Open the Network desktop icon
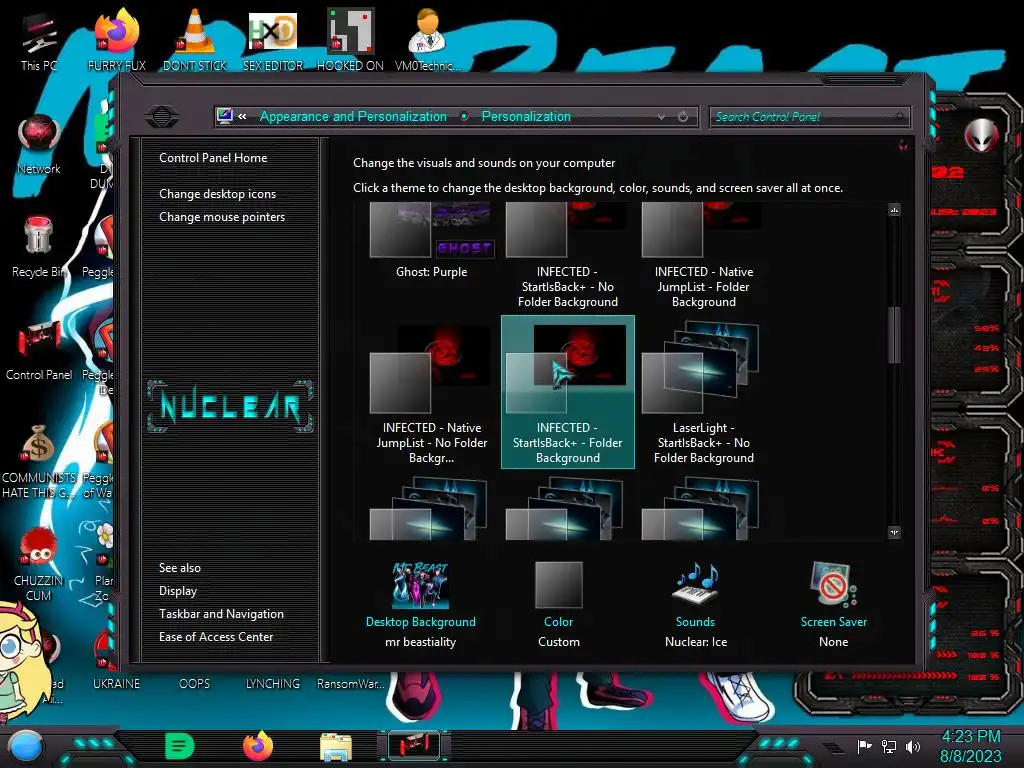 click(x=39, y=144)
